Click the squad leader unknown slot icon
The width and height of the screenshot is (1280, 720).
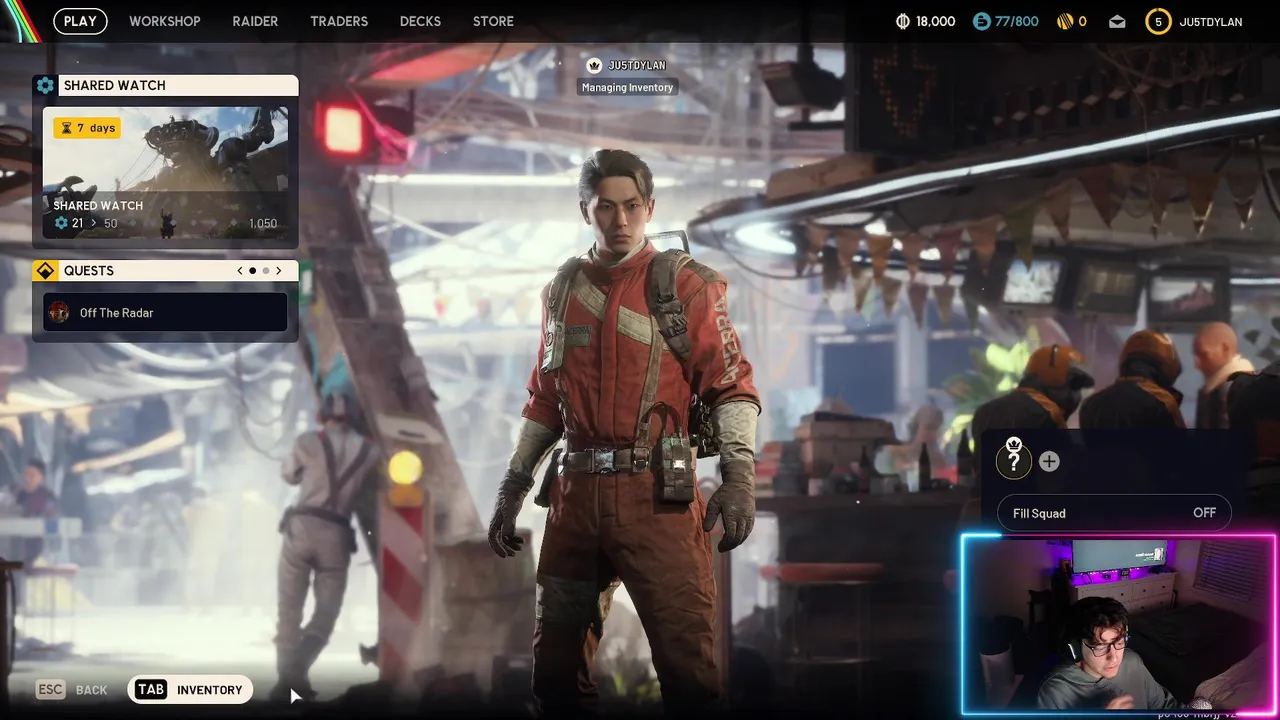coord(1014,461)
